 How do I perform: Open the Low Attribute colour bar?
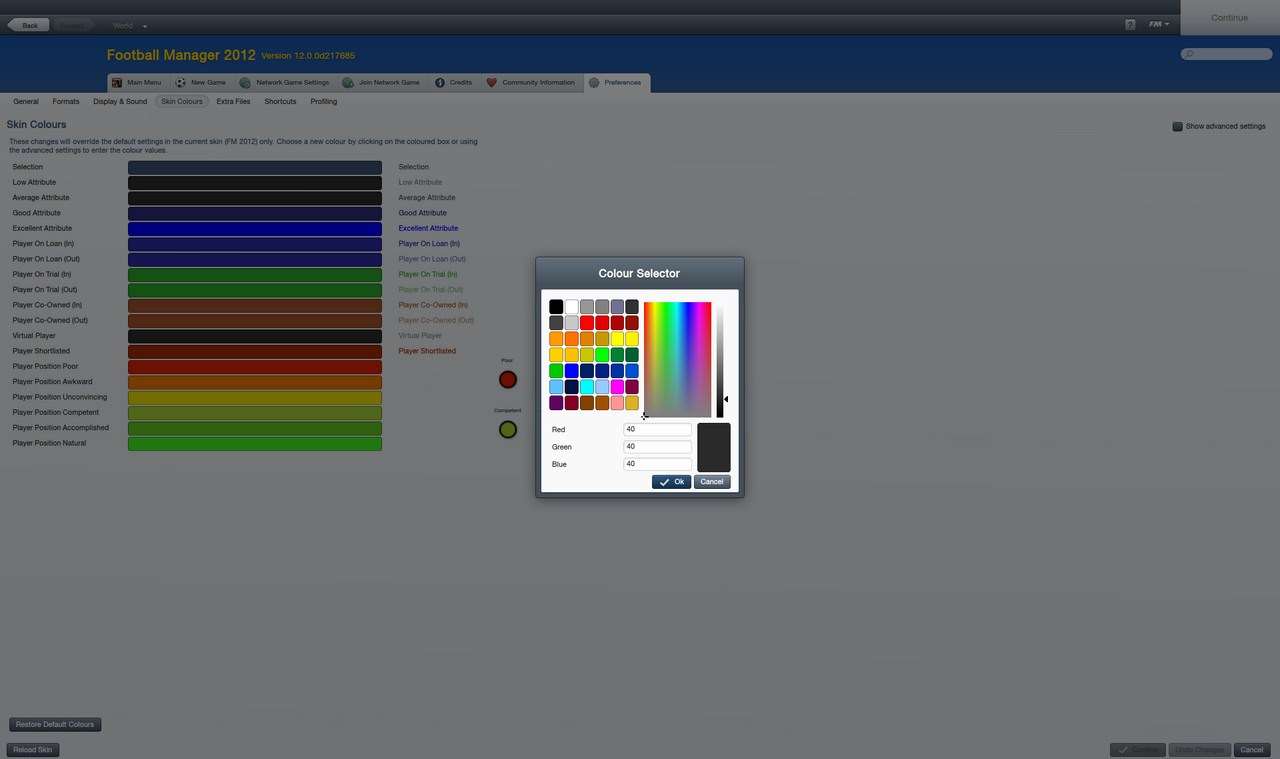point(255,183)
